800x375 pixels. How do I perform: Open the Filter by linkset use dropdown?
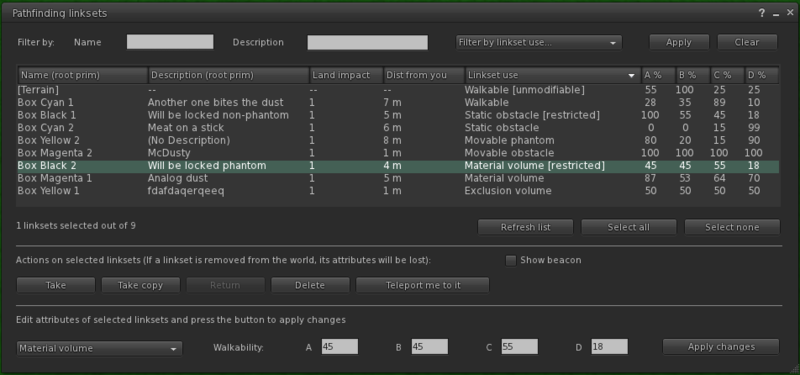click(538, 42)
